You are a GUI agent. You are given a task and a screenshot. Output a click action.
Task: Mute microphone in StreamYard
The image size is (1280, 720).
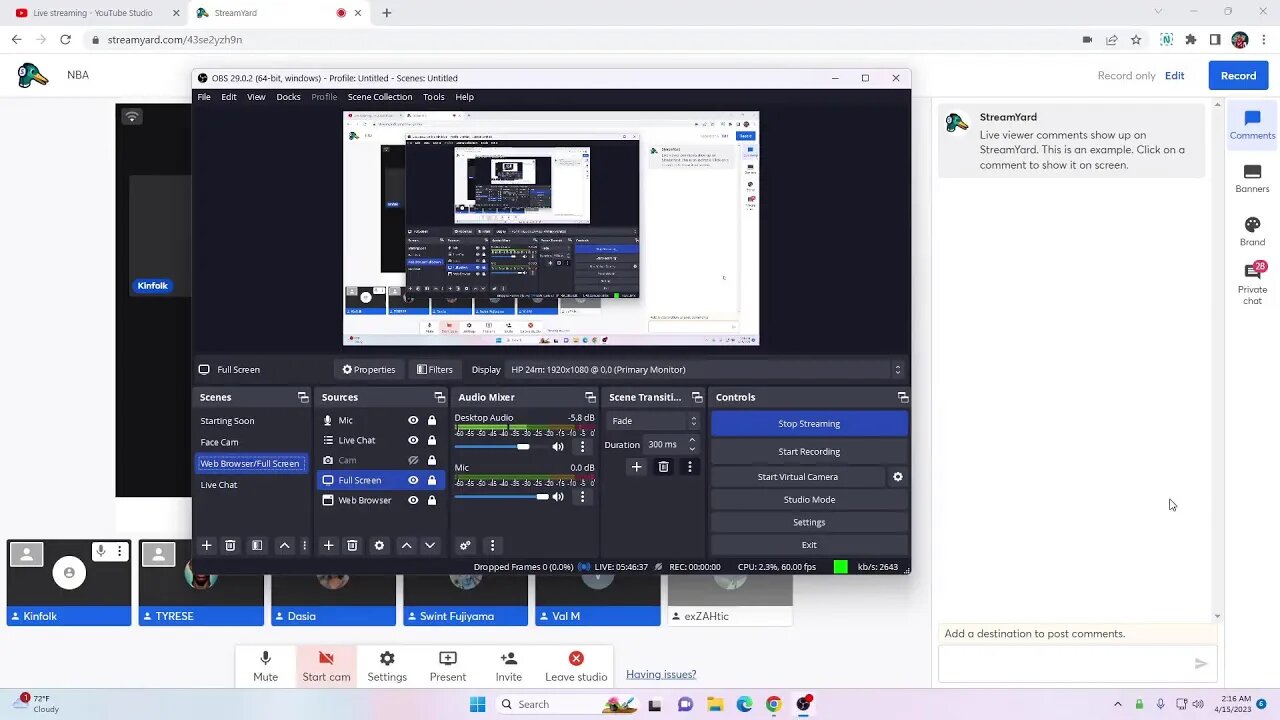click(x=265, y=665)
